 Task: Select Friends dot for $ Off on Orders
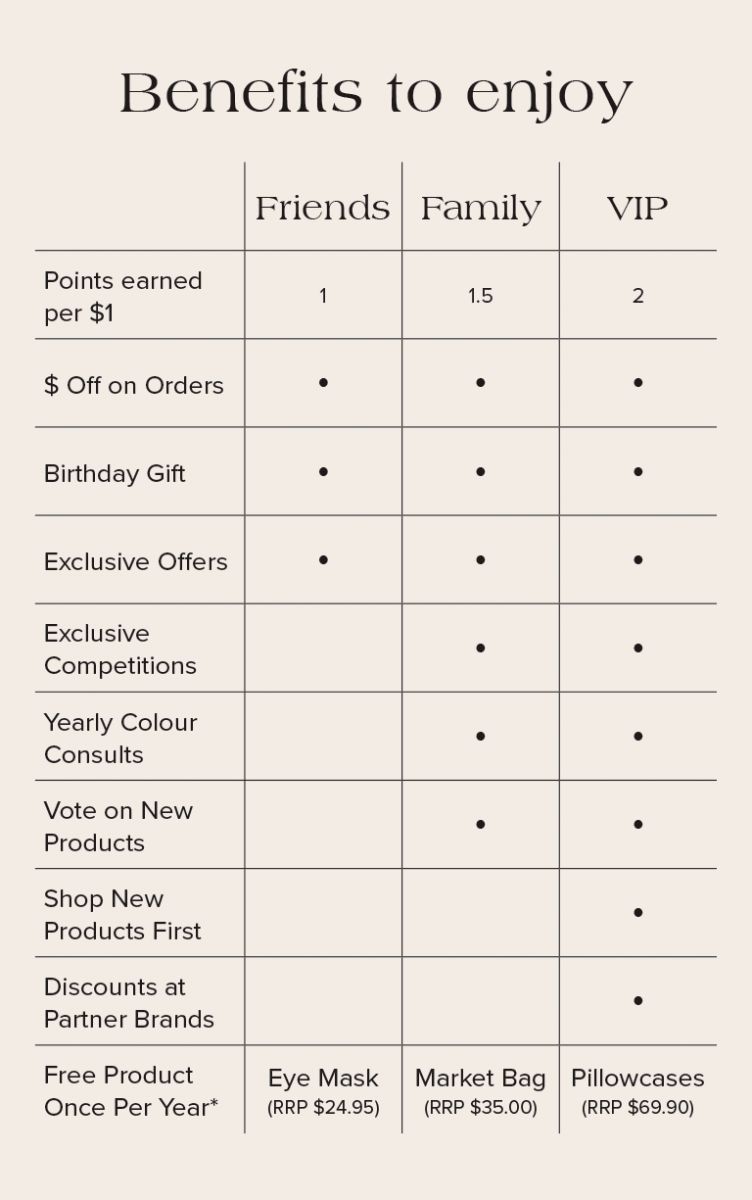coord(323,383)
